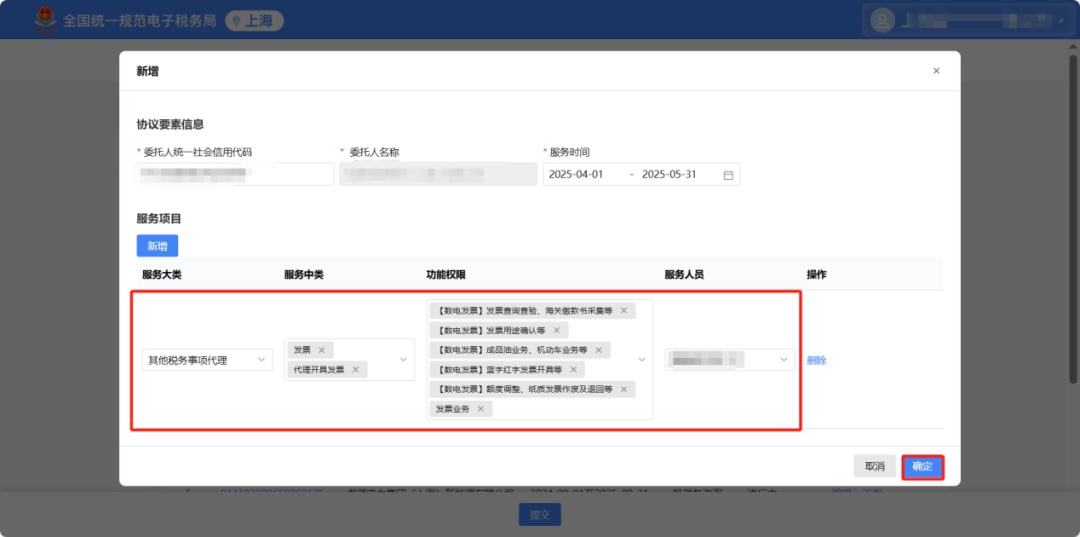Remove the 代理开具发票 tag
1080x537 pixels.
tap(355, 370)
